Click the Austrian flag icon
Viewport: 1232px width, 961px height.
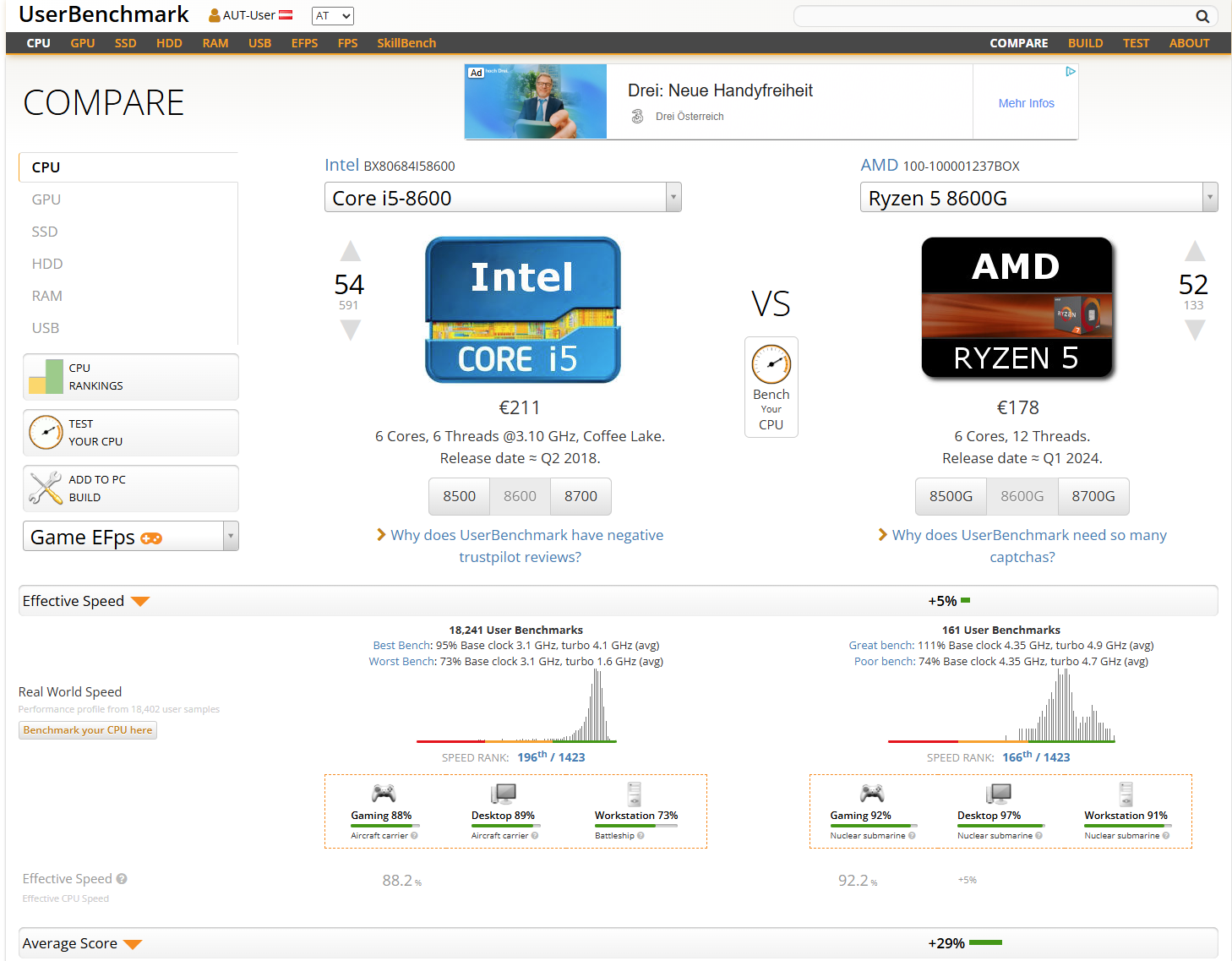tap(286, 14)
